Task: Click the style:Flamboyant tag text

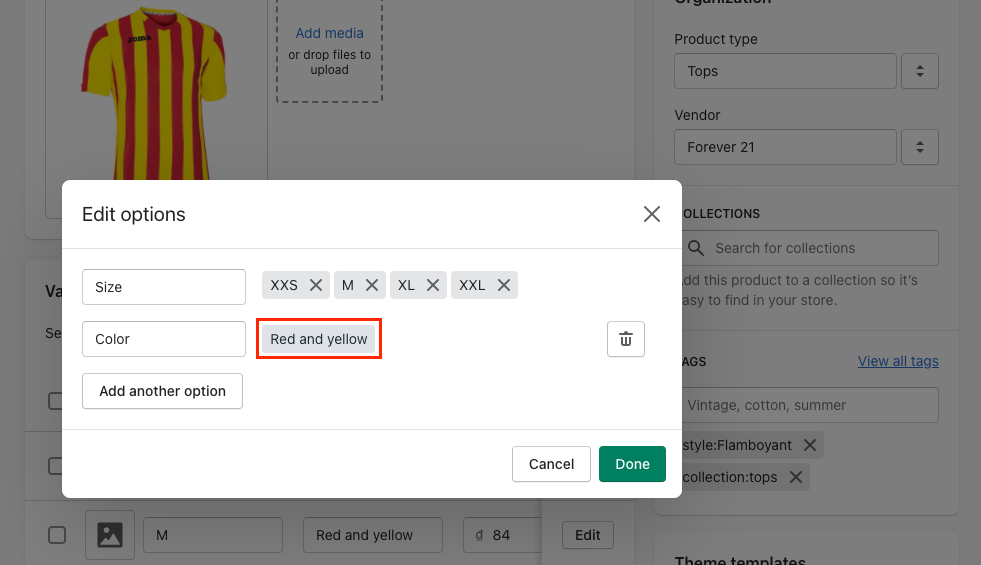Action: (x=738, y=445)
